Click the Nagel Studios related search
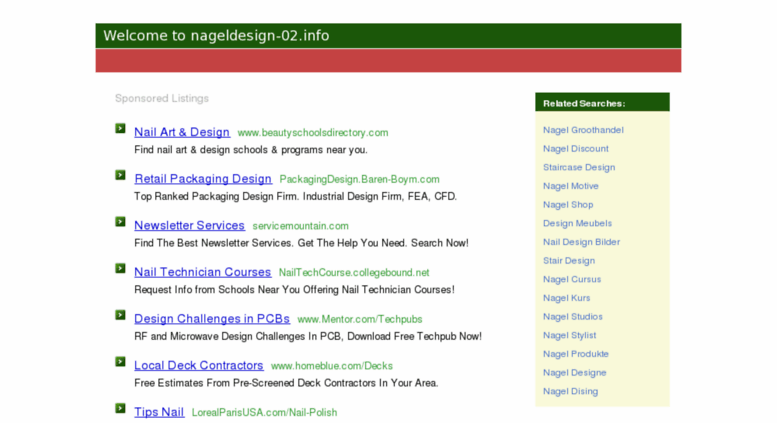This screenshot has width=777, height=423. (x=572, y=317)
